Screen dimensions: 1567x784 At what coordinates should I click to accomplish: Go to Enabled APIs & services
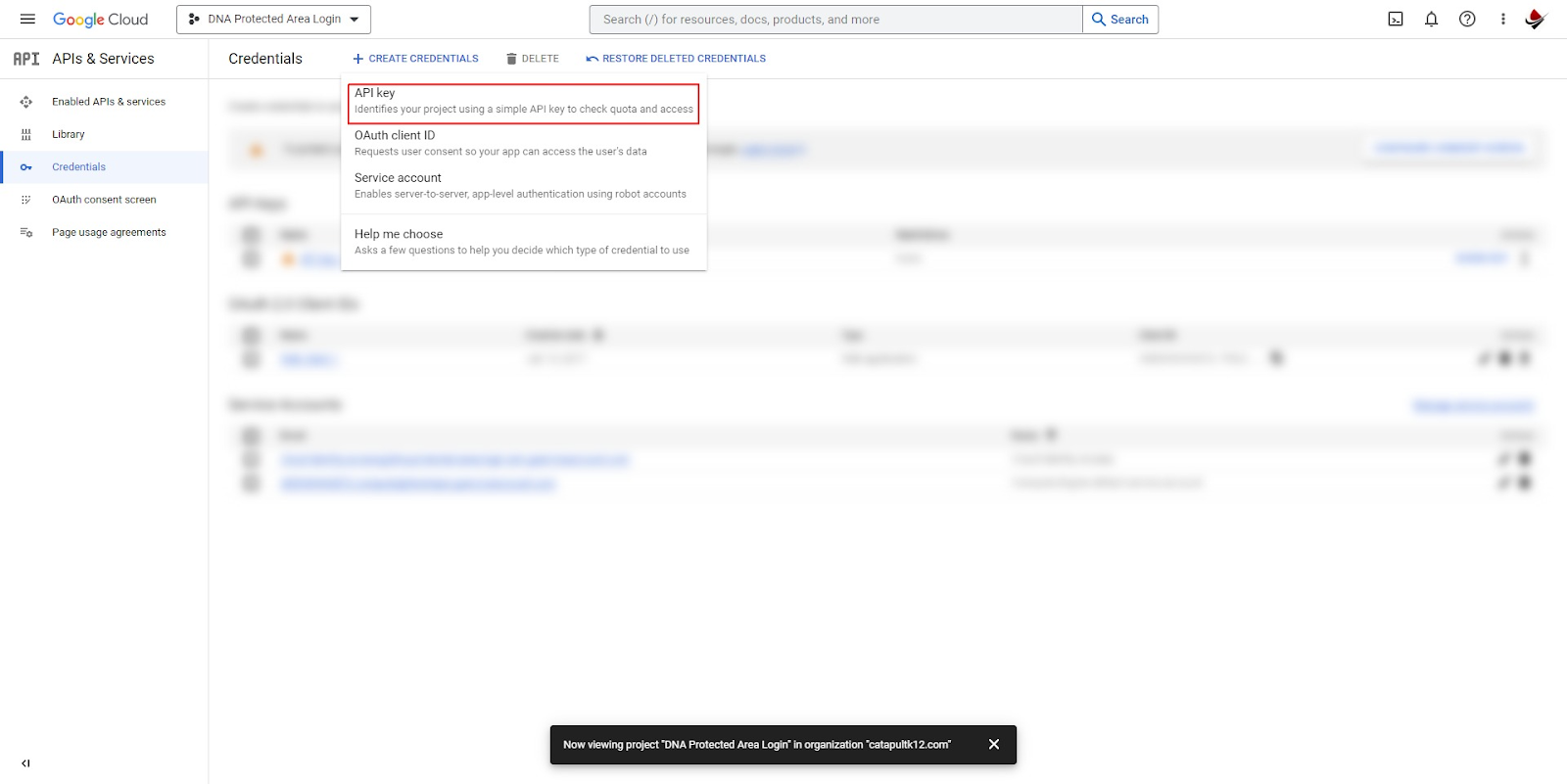[109, 102]
